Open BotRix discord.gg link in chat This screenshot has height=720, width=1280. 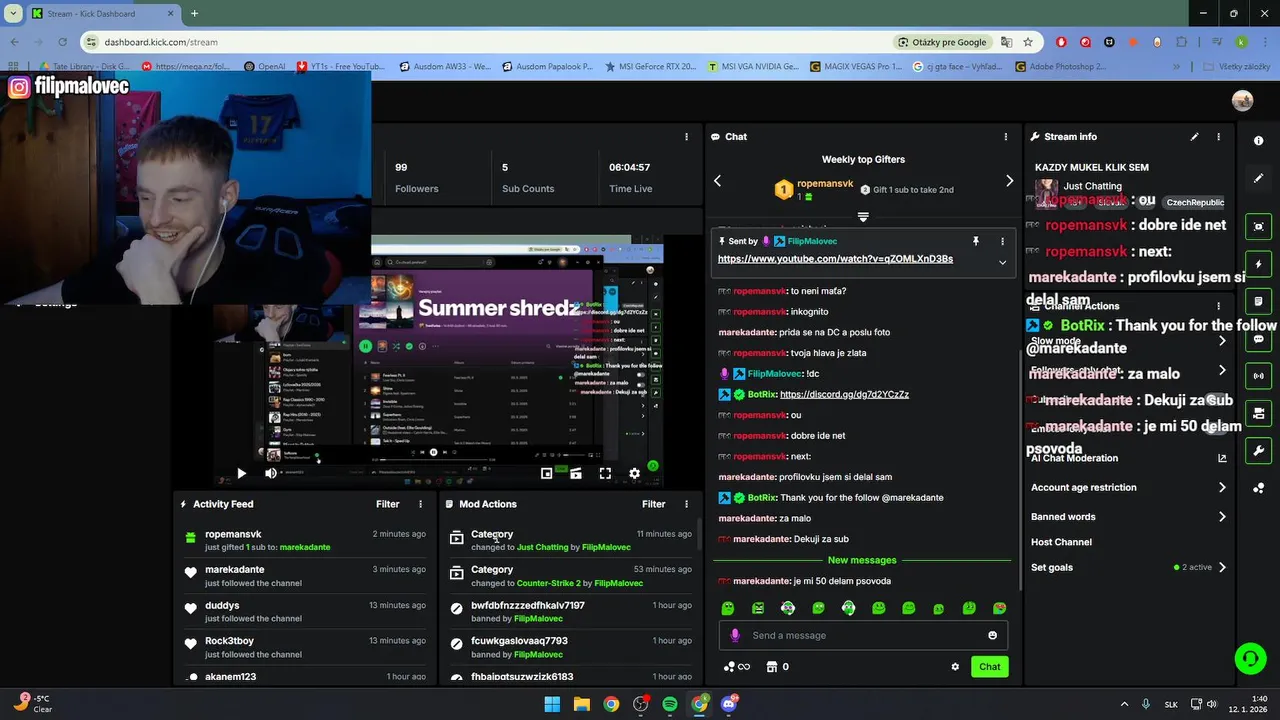click(844, 395)
